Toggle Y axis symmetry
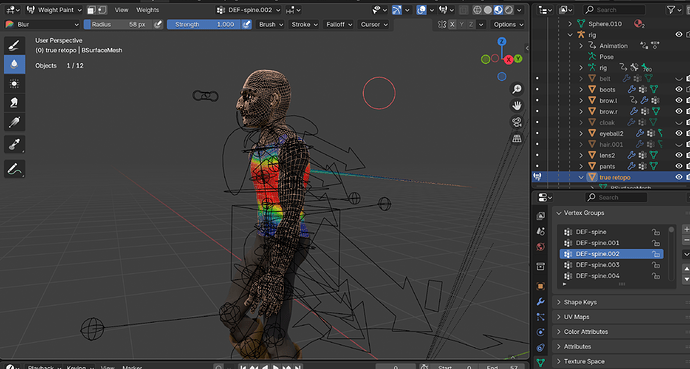690x369 pixels. tap(461, 25)
